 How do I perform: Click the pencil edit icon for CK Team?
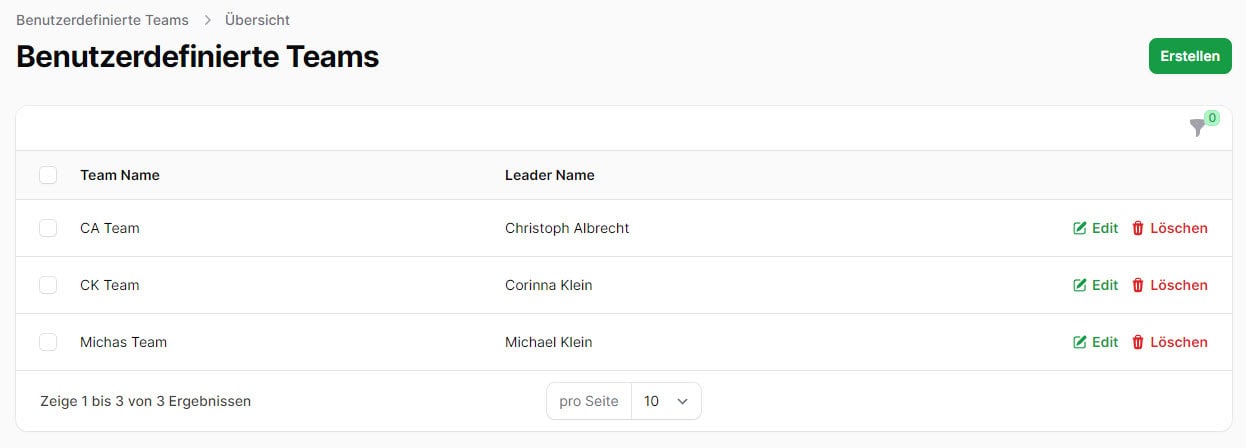point(1080,285)
